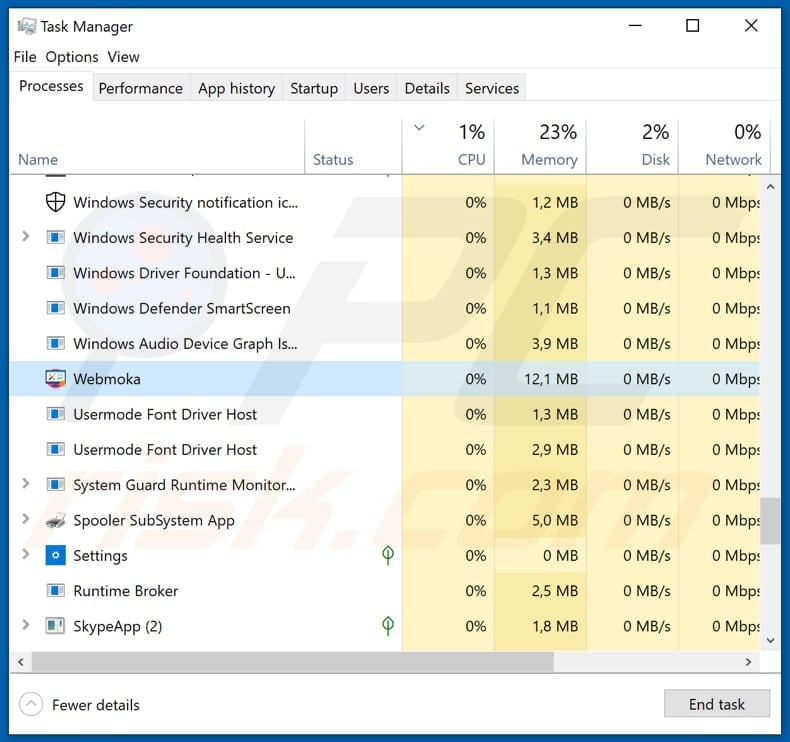The height and width of the screenshot is (742, 790).
Task: Expand the Settings process group
Action: 26,554
